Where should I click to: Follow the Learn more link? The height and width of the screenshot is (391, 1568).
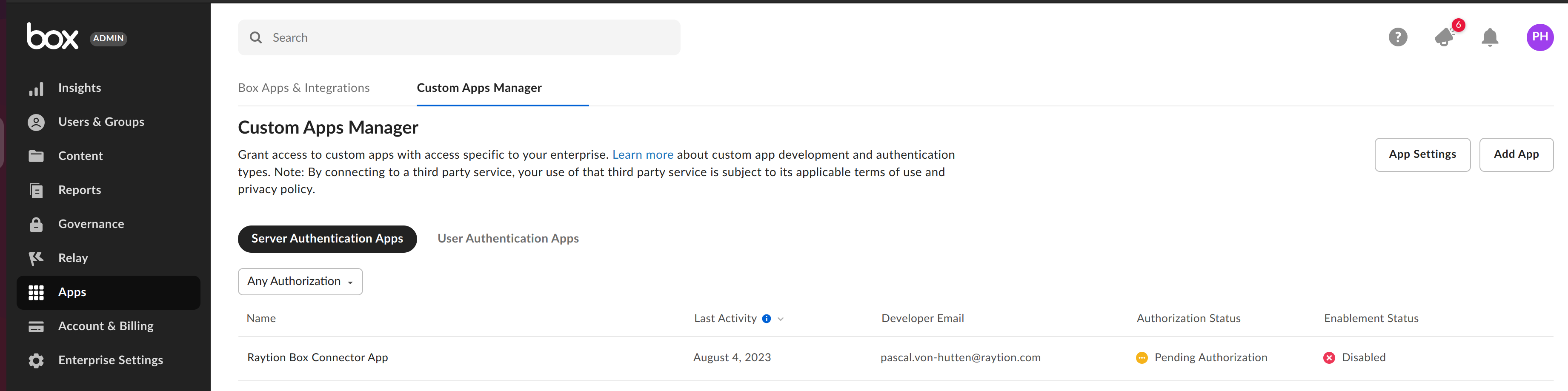click(x=642, y=155)
